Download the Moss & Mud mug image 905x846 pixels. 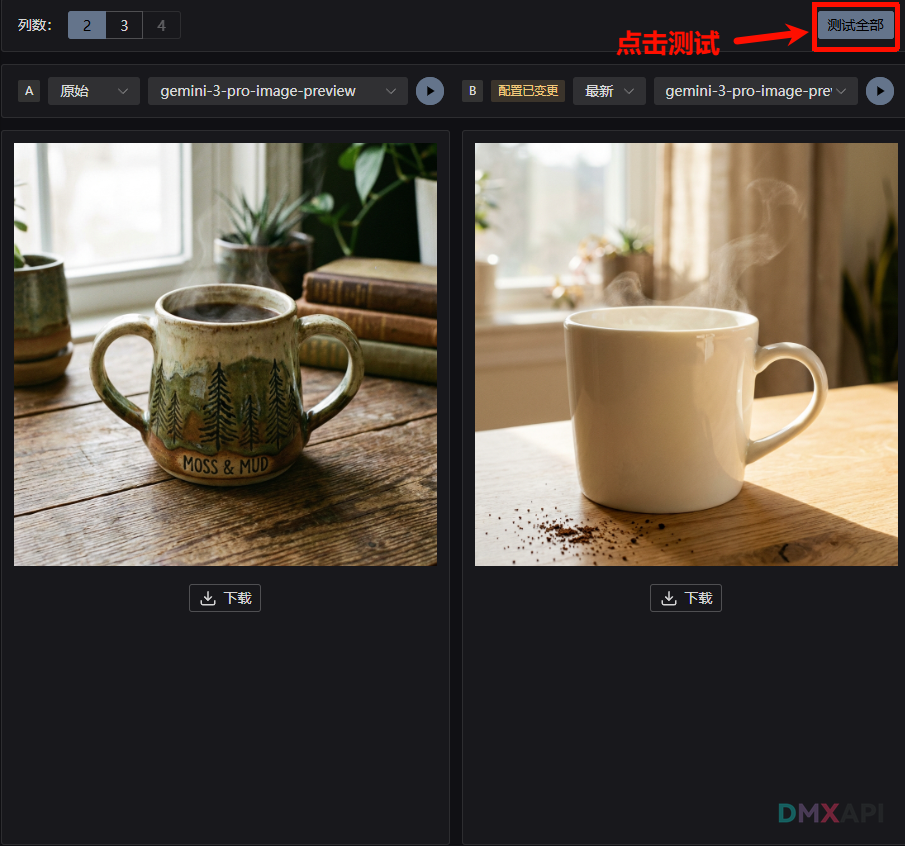click(x=225, y=598)
